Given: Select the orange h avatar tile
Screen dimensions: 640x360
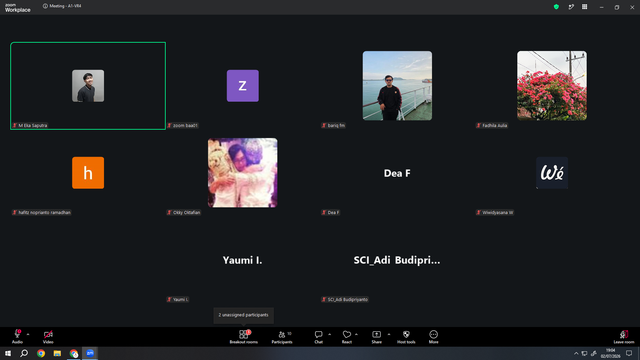Looking at the screenshot, I should [x=88, y=173].
